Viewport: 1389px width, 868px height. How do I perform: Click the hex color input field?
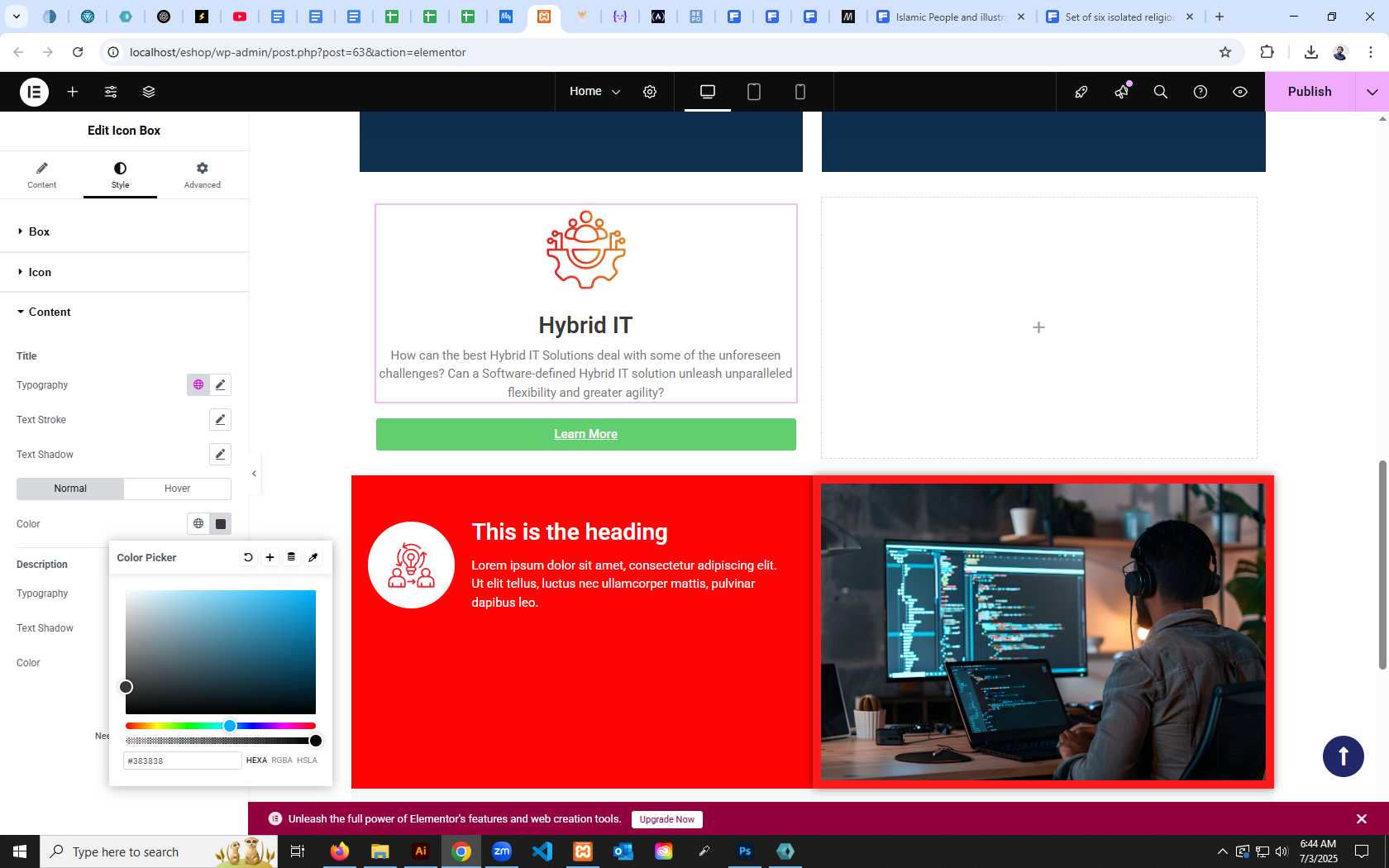click(x=183, y=761)
